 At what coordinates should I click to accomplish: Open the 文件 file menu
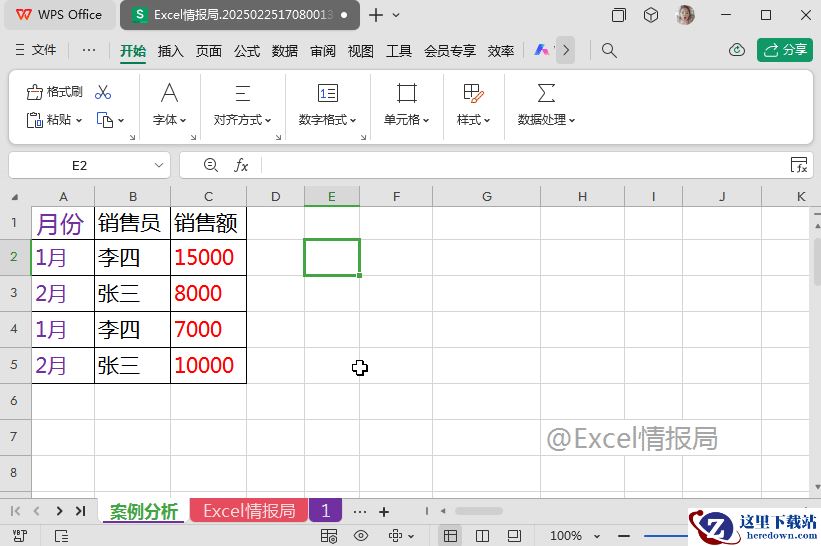pos(36,50)
